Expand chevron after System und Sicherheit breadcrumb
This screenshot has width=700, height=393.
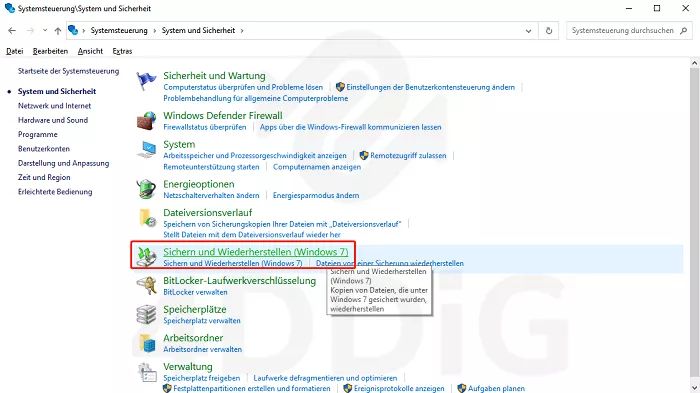[x=242, y=31]
